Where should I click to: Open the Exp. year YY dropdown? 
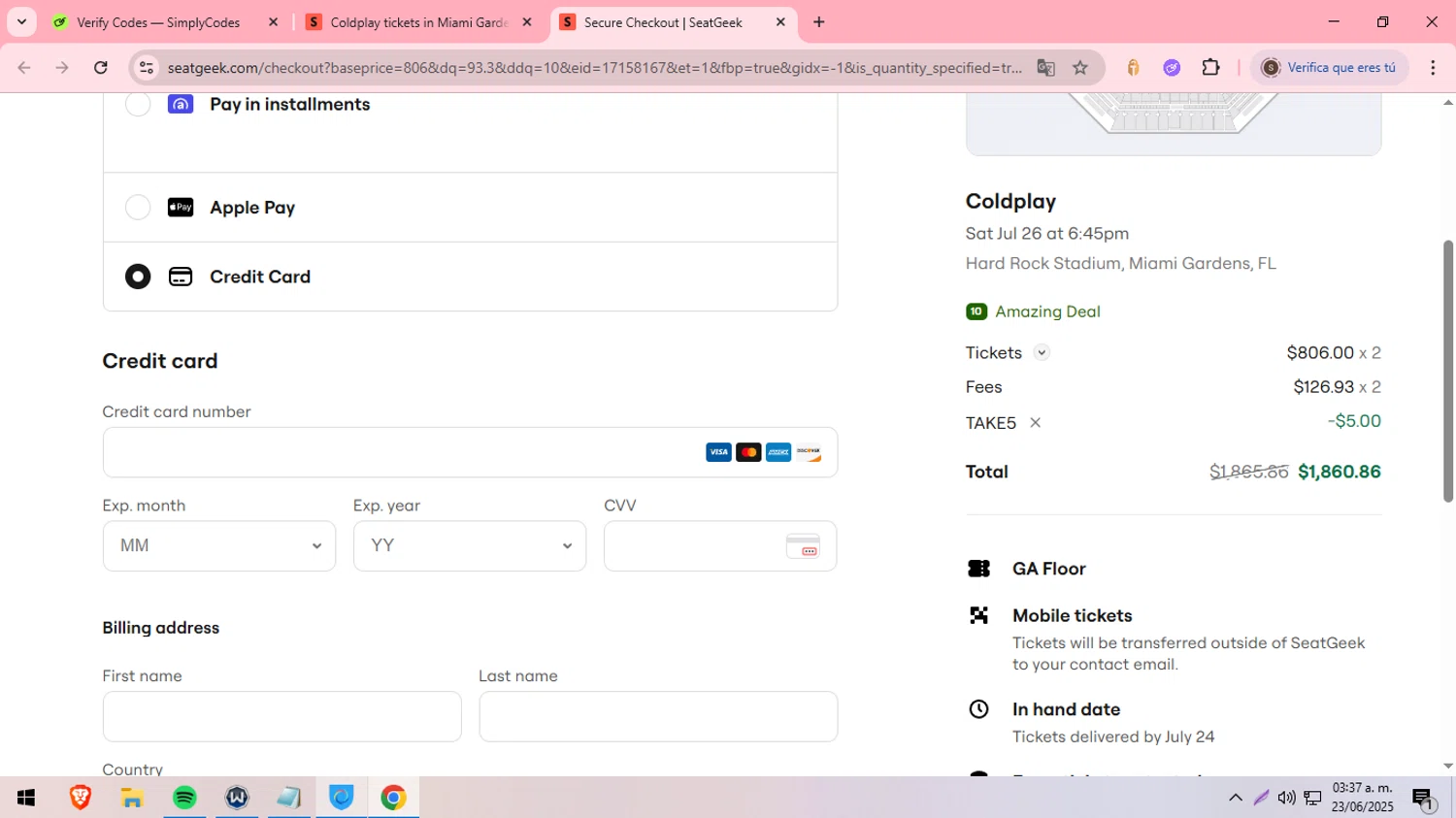point(470,546)
